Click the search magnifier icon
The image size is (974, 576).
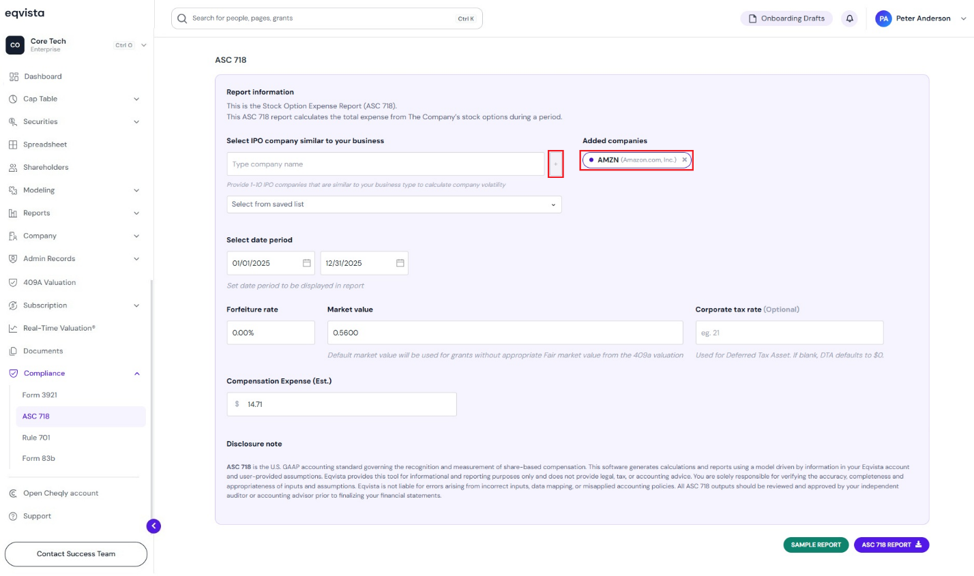(182, 19)
